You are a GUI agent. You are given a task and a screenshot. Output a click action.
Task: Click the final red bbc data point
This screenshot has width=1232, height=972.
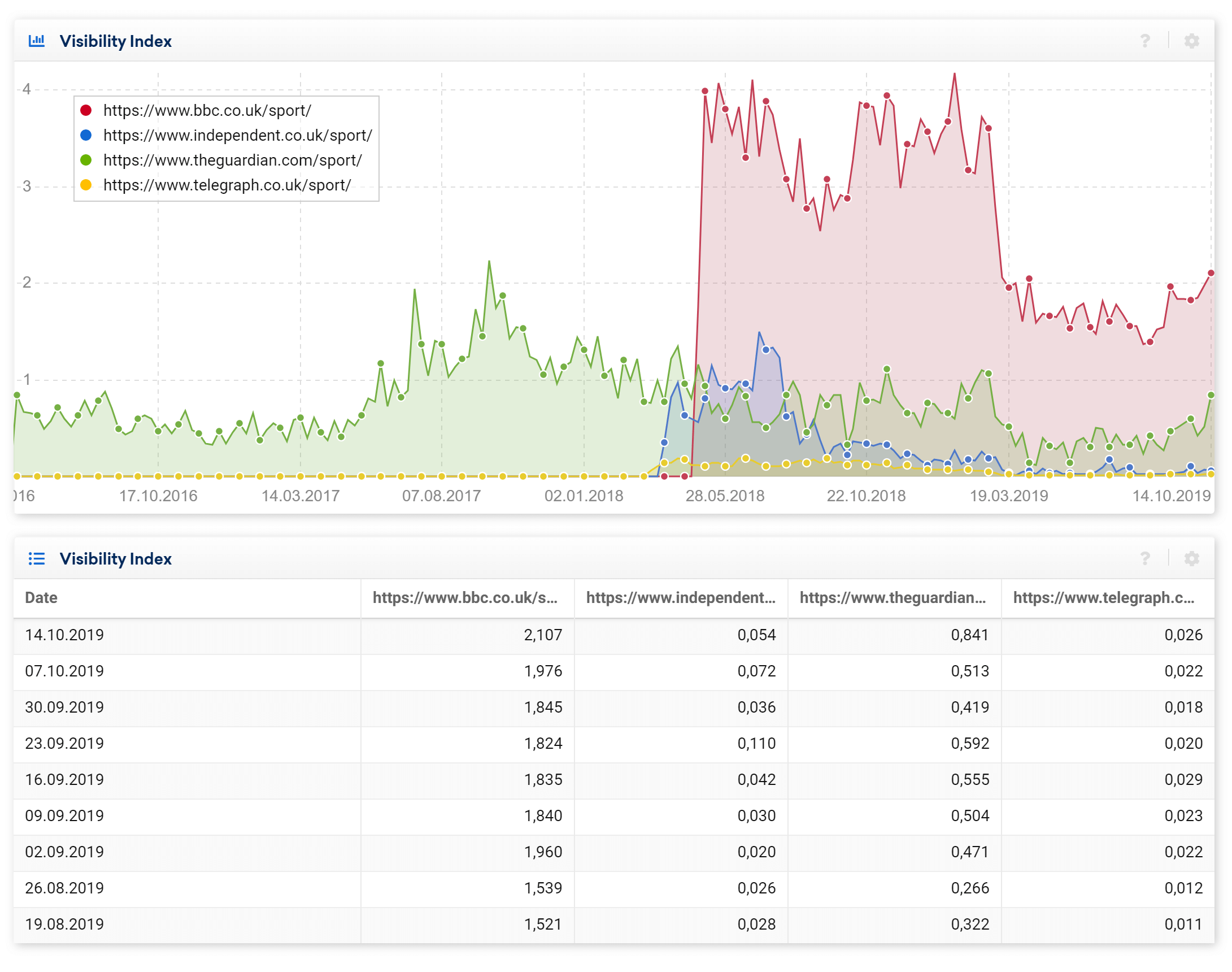coord(1211,273)
